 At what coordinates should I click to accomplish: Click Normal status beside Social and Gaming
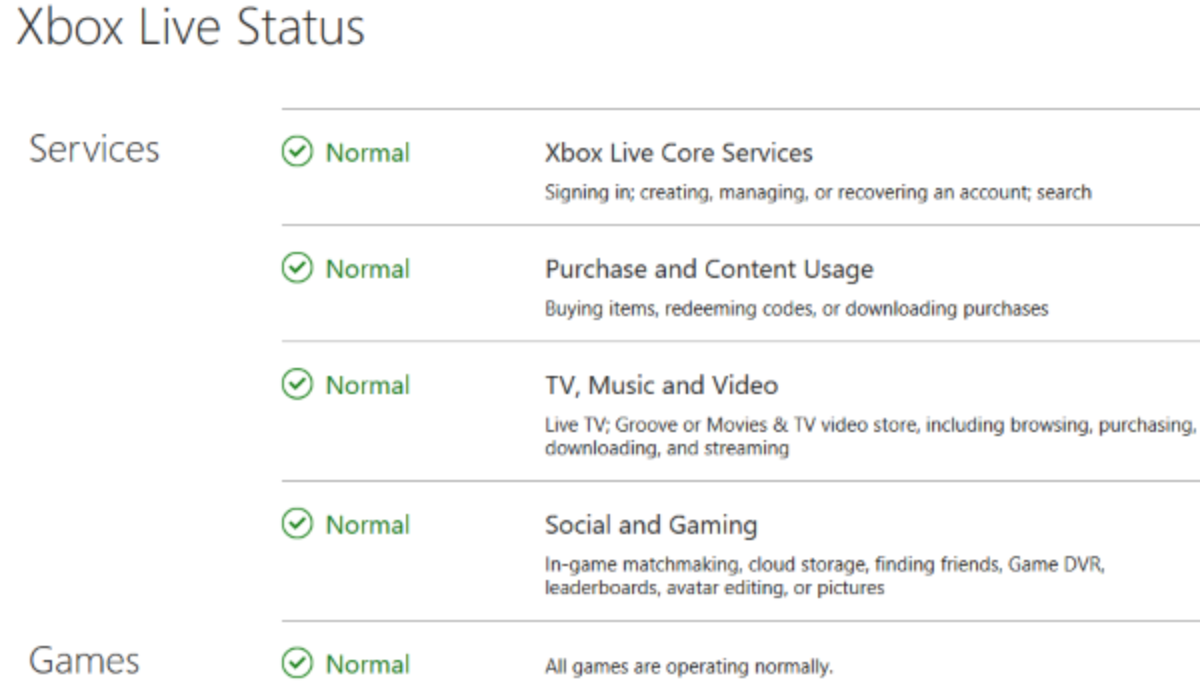click(x=368, y=525)
